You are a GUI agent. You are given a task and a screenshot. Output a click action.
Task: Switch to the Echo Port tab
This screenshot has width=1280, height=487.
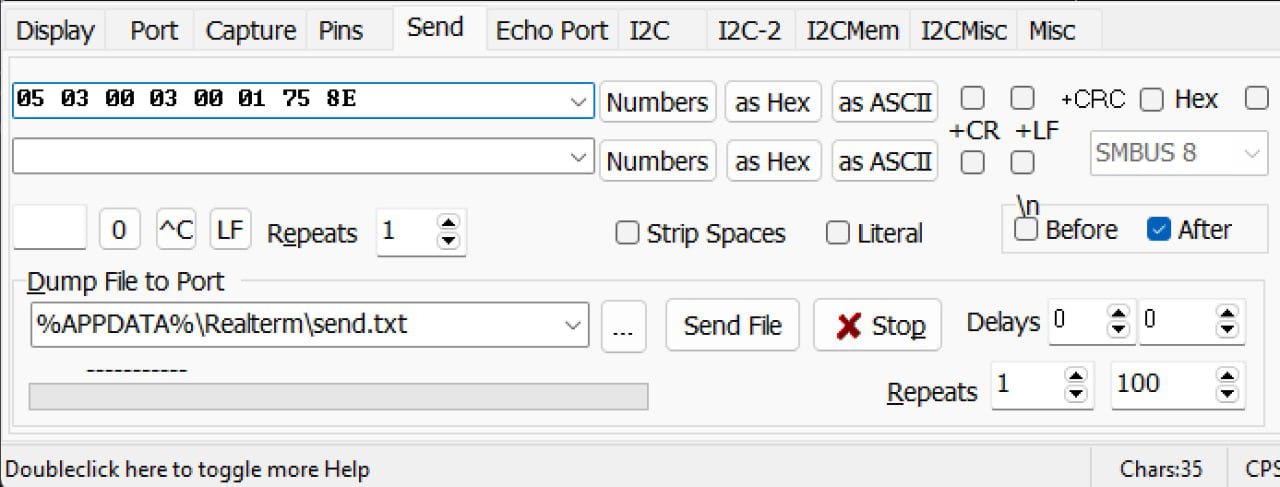[x=552, y=30]
